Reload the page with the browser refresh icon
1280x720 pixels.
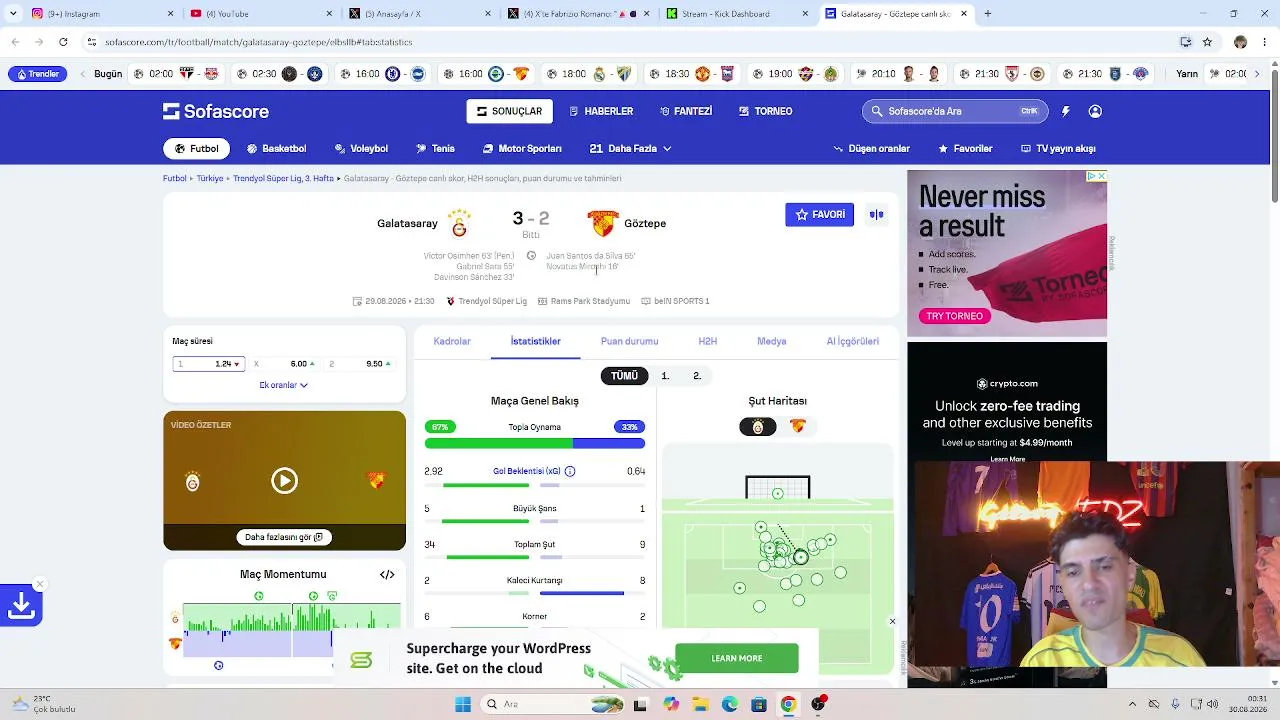pyautogui.click(x=63, y=42)
